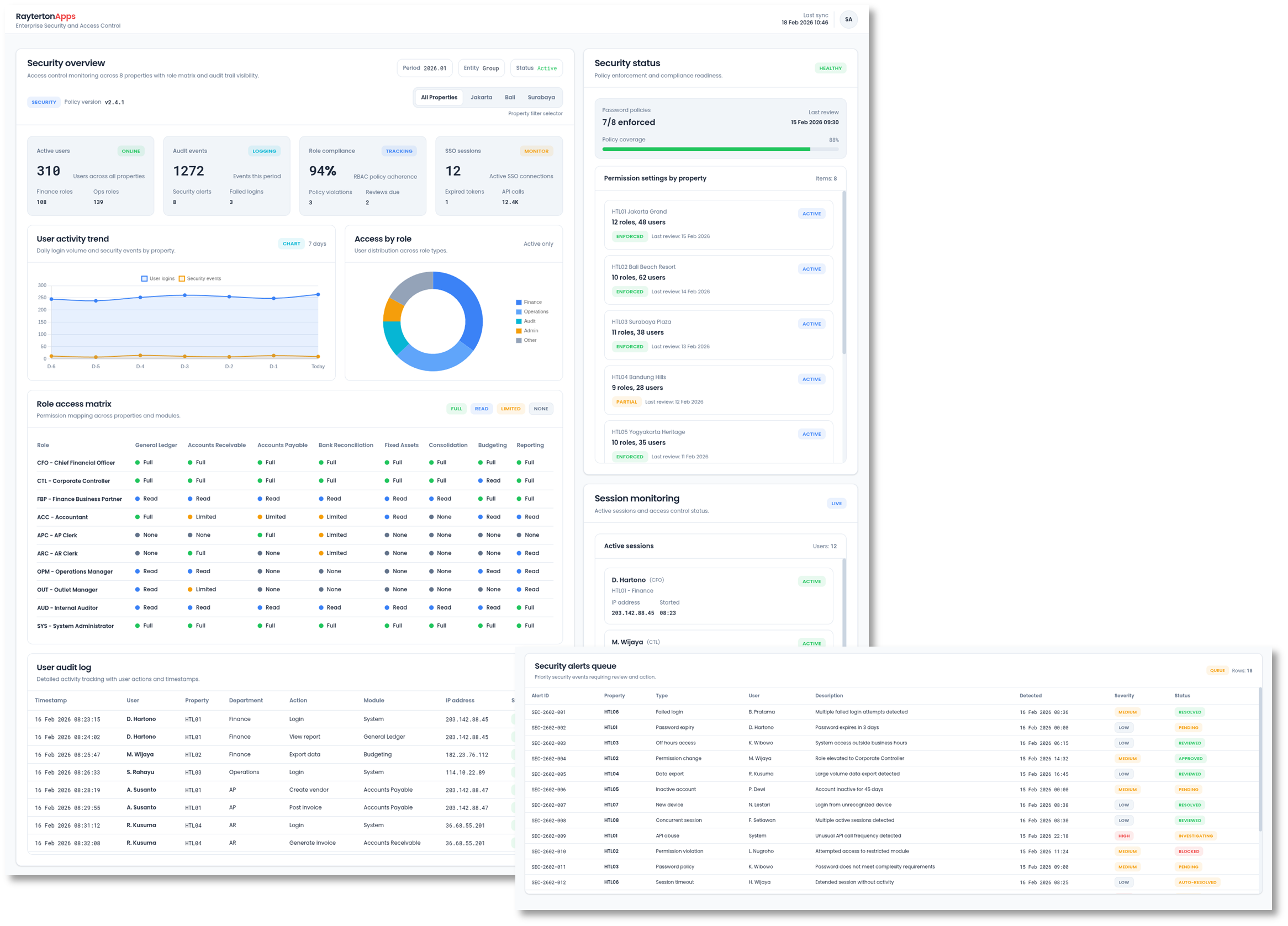Open the Property filter selector
Viewport: 1288px width, 926px height.
535,114
